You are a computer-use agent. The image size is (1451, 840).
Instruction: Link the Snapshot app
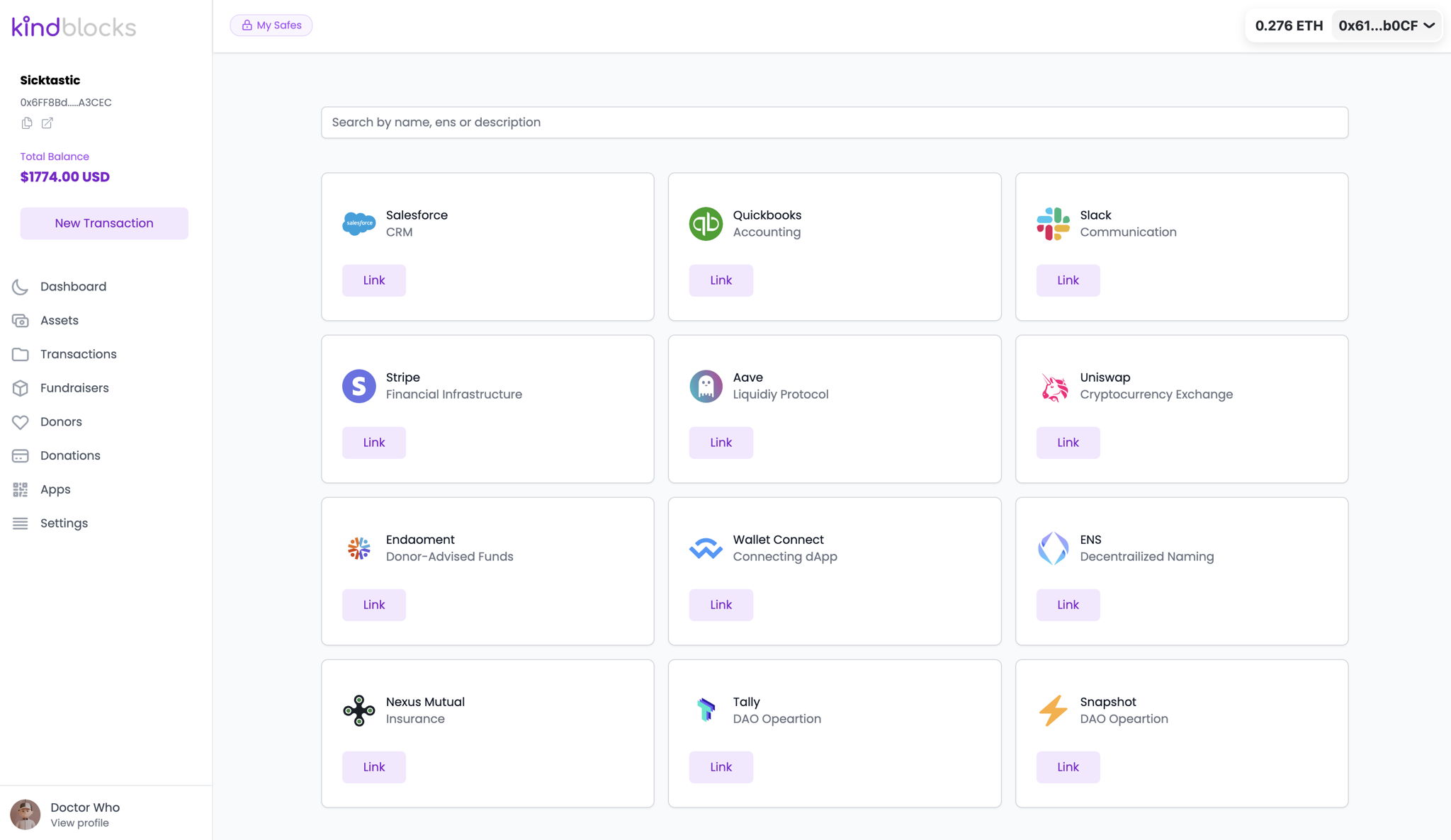click(1068, 767)
